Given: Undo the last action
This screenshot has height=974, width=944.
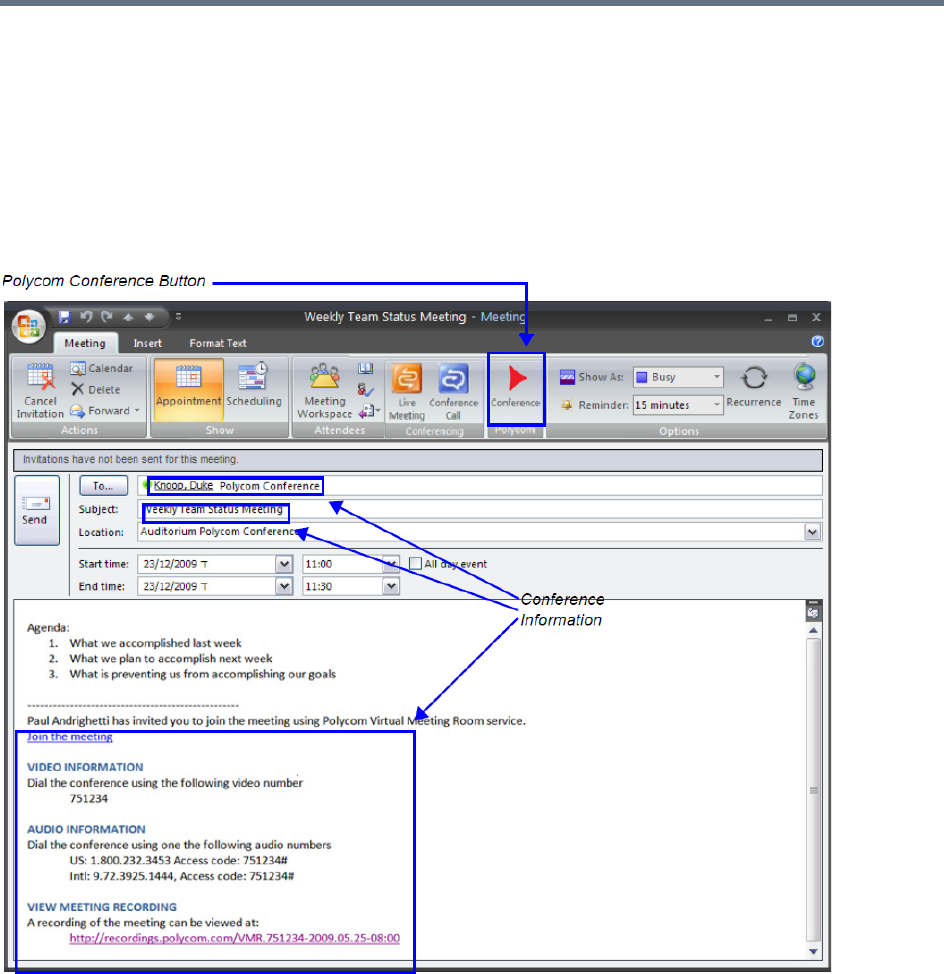Looking at the screenshot, I should (86, 317).
